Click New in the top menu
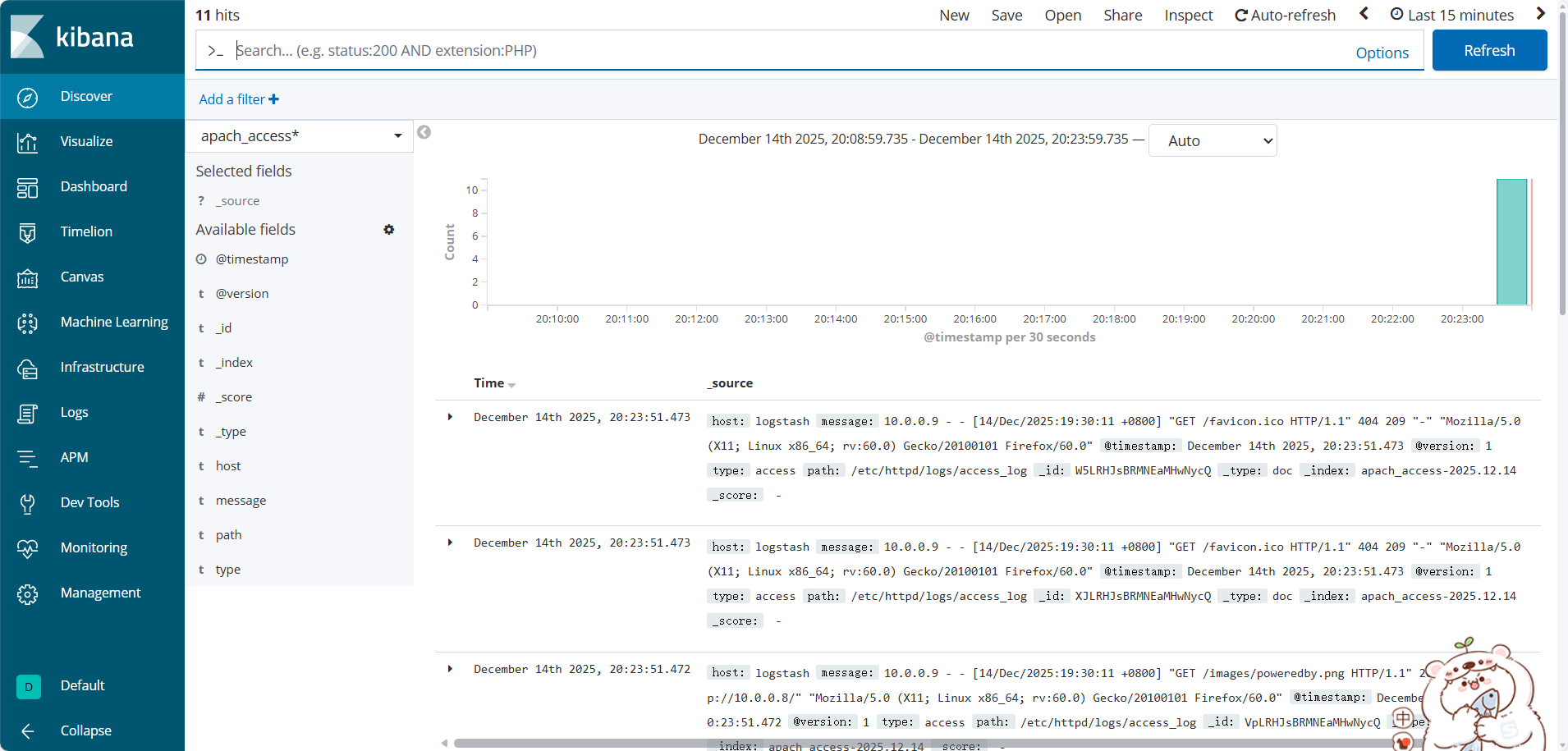The image size is (1568, 751). coord(954,15)
